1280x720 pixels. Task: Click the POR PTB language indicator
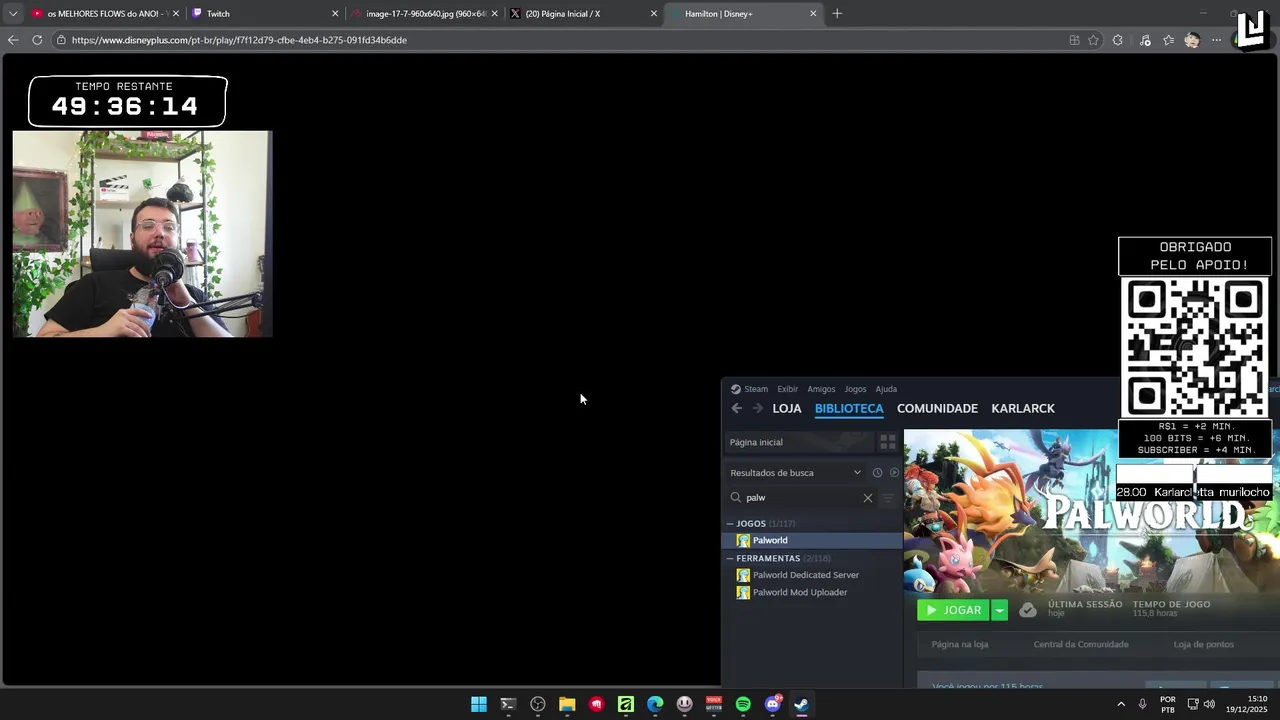(x=1168, y=705)
